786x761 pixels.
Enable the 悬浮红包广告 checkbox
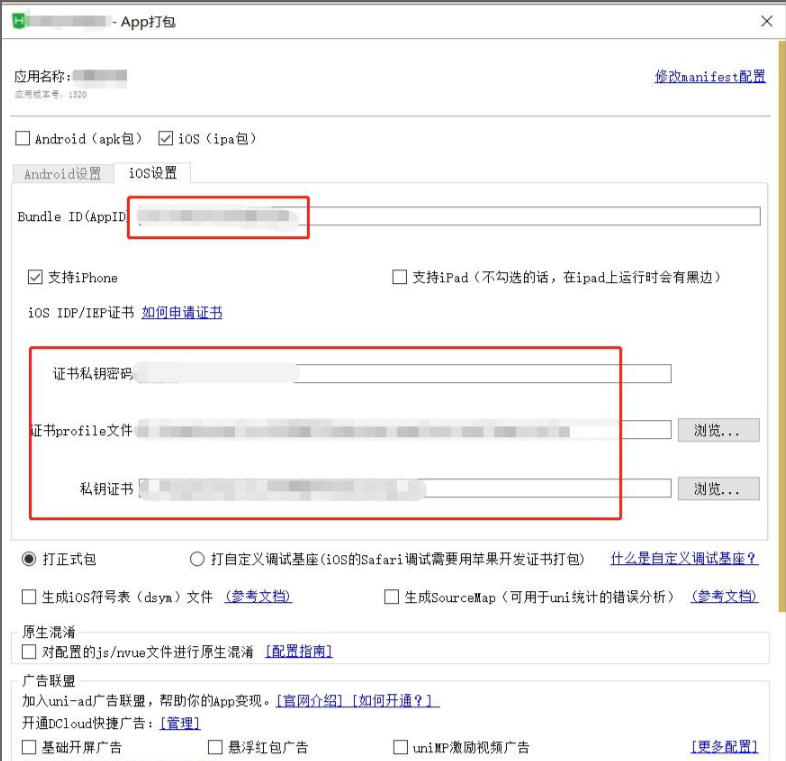pyautogui.click(x=215, y=747)
